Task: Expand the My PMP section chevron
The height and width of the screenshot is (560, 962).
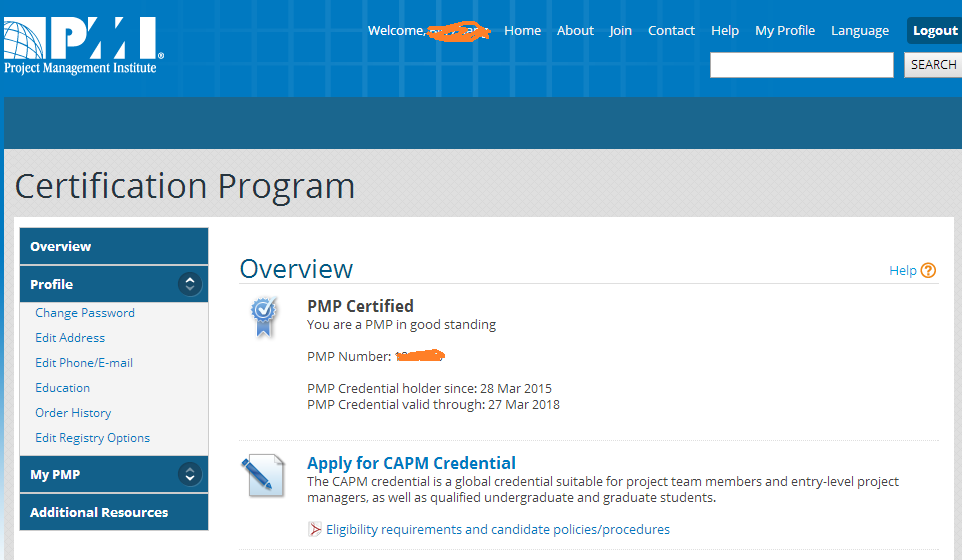Action: pos(190,474)
